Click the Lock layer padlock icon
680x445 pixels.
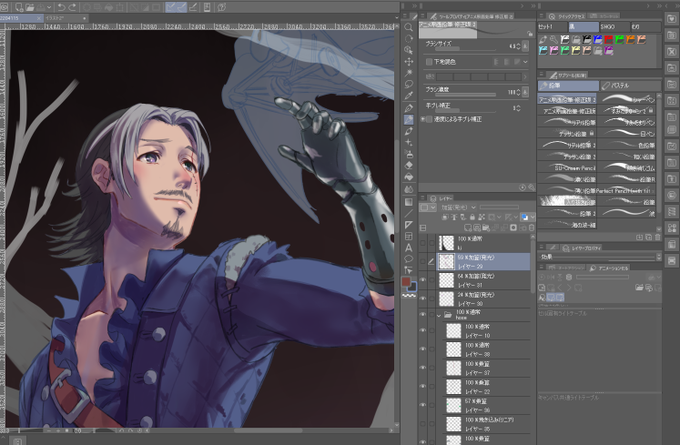tap(472, 217)
